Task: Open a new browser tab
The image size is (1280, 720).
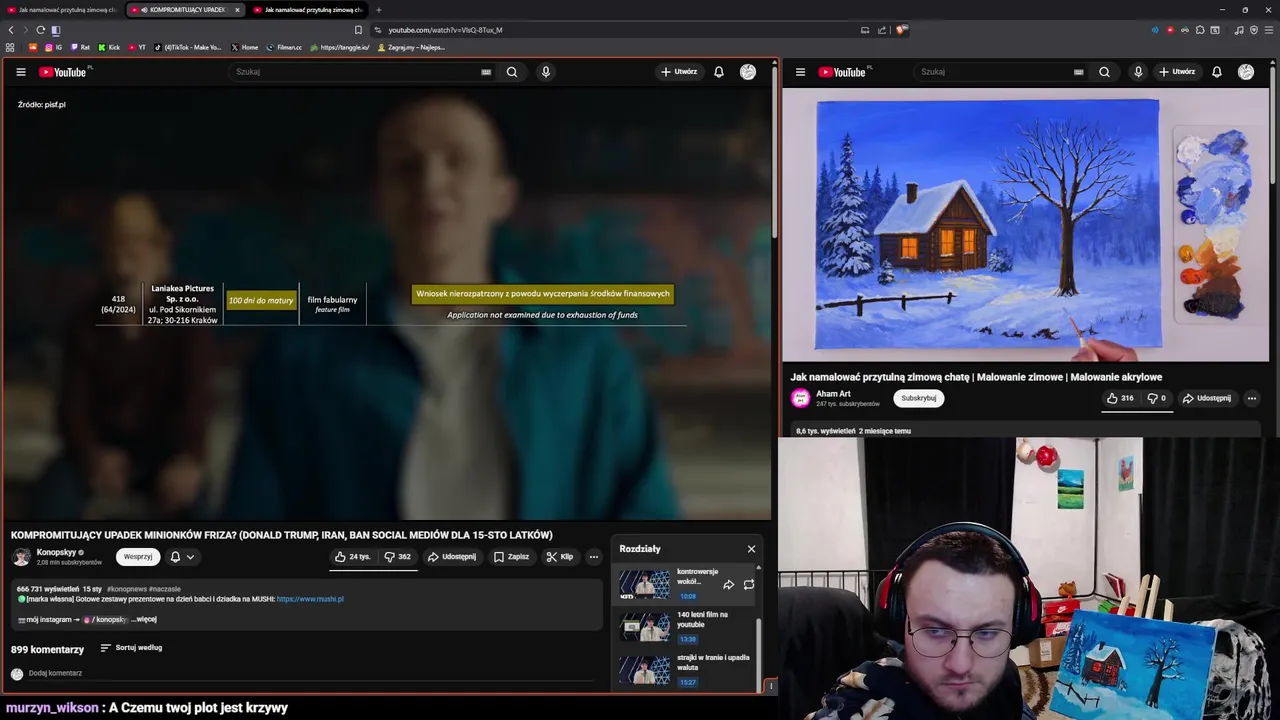Action: tap(378, 10)
